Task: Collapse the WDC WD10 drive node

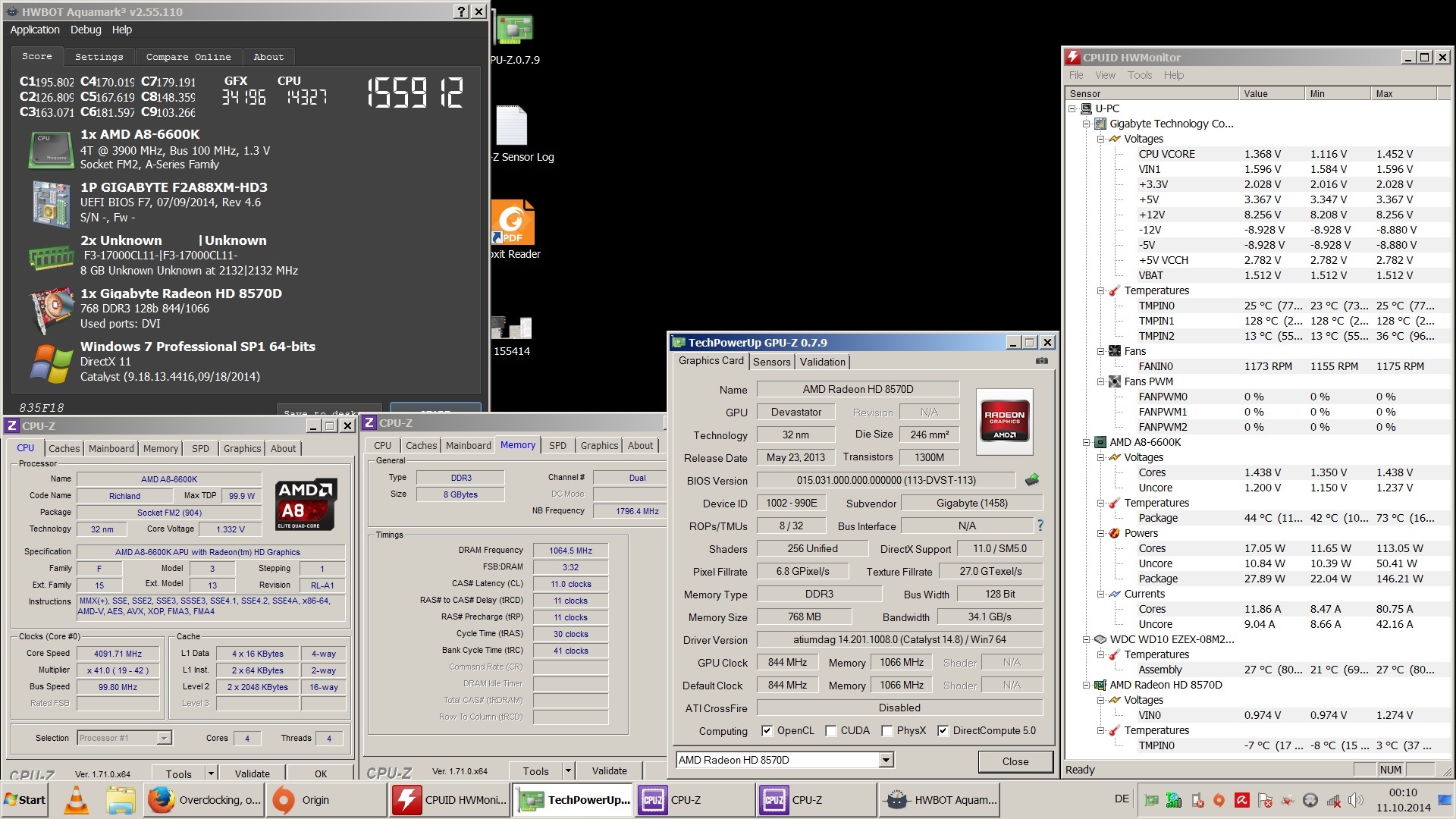Action: click(1086, 639)
